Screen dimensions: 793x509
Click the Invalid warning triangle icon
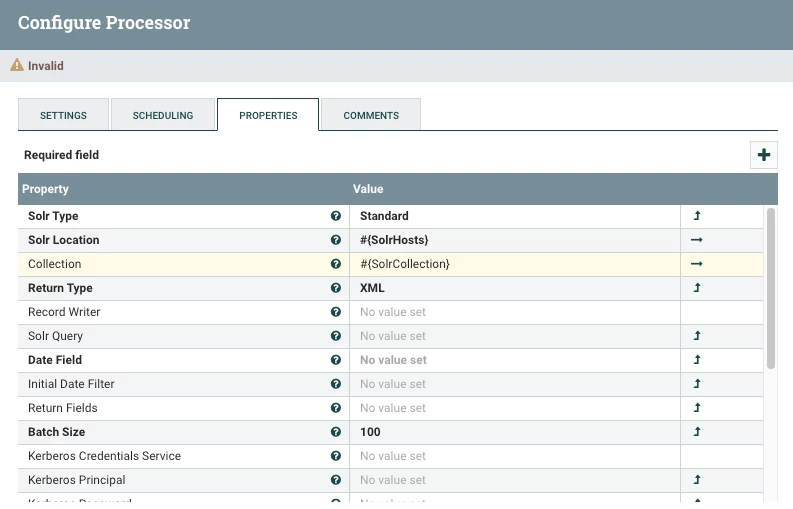click(x=17, y=65)
